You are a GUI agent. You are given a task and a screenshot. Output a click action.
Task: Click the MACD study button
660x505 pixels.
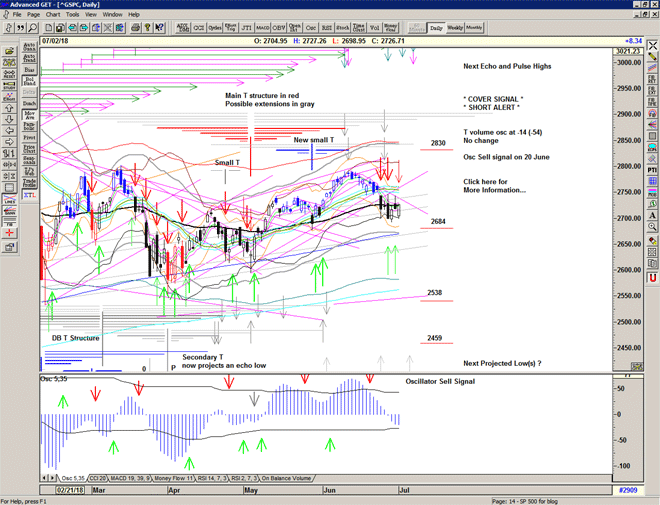[x=262, y=29]
